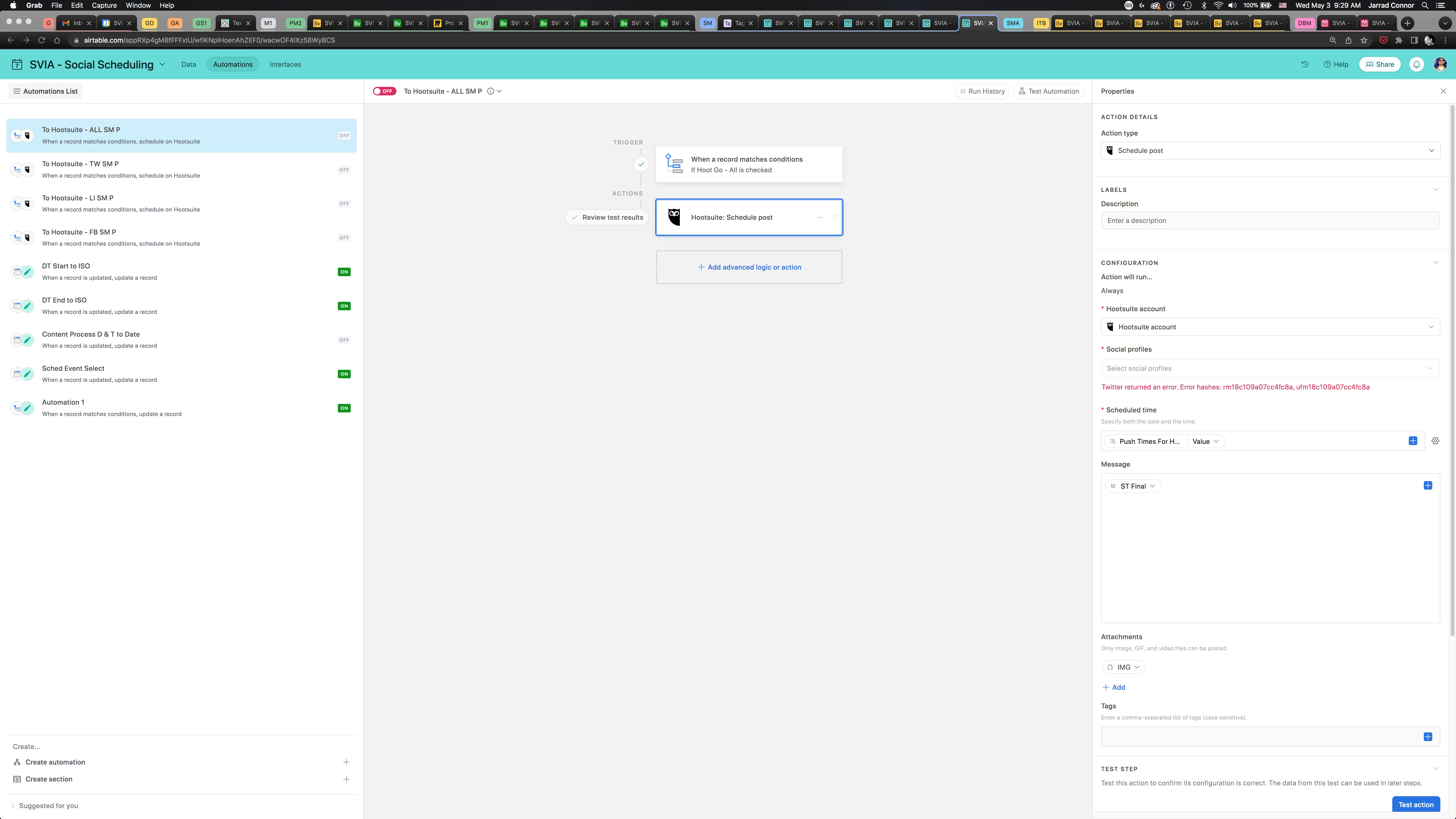The height and width of the screenshot is (819, 1456).
Task: Toggle the ON badge for Sched Event Select
Action: point(344,374)
